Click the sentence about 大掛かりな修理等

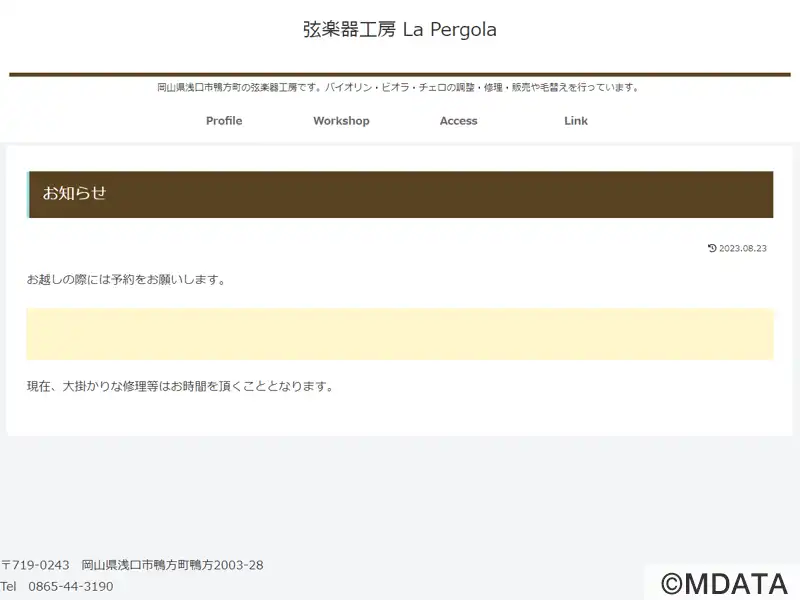[x=180, y=386]
